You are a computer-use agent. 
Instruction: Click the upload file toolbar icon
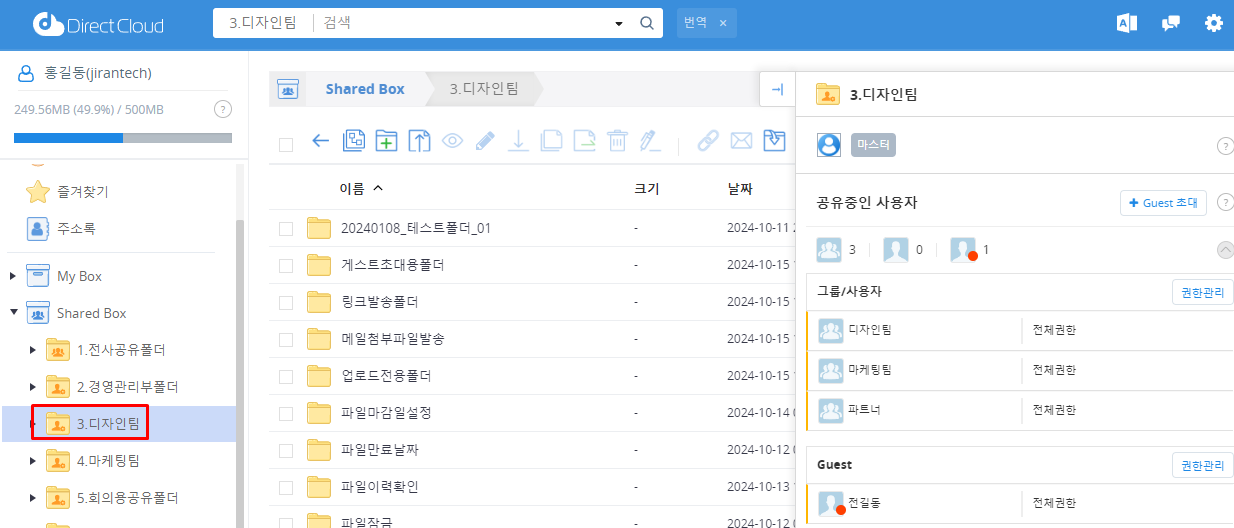click(x=419, y=141)
